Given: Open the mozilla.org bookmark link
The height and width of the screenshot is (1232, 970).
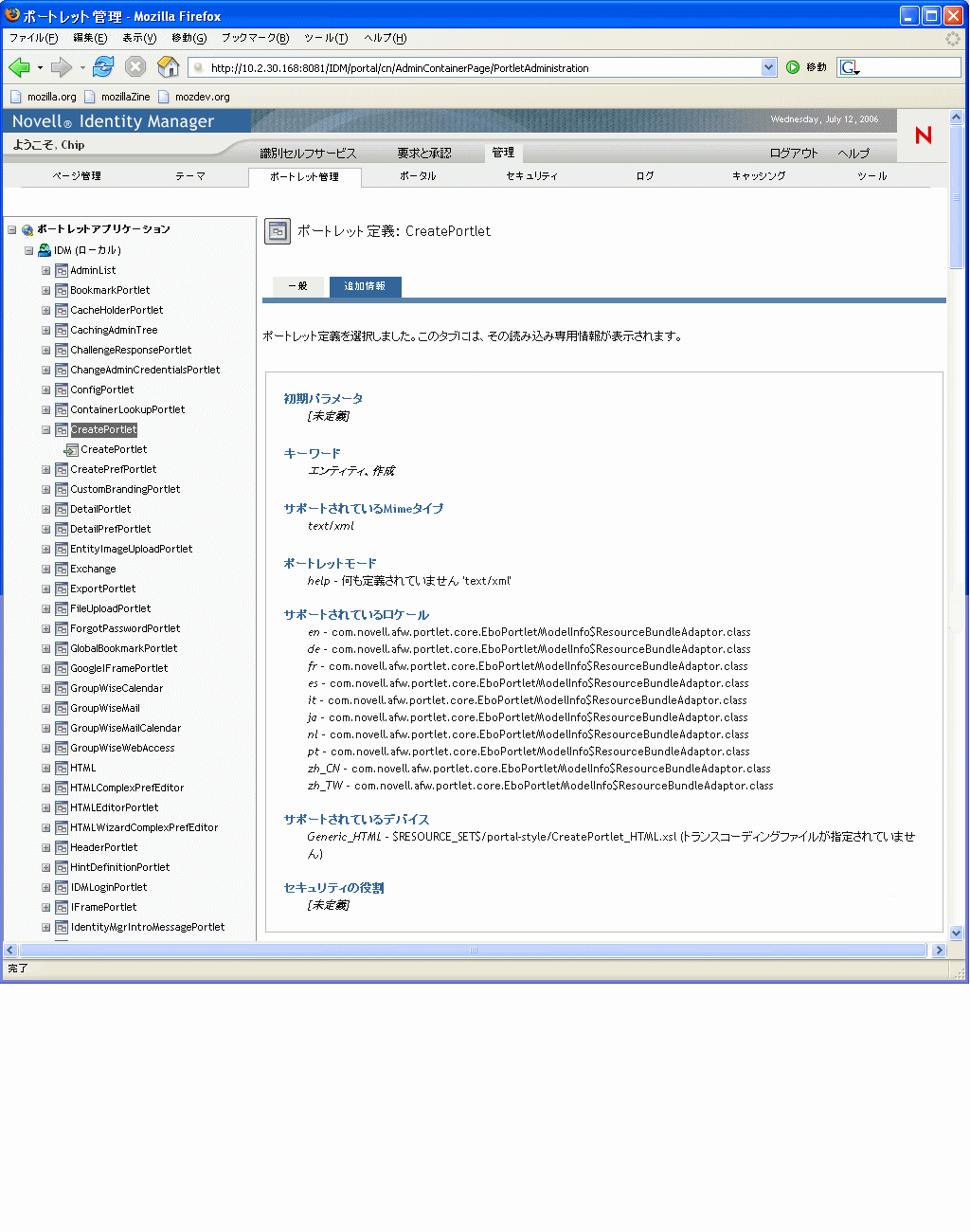Looking at the screenshot, I should pos(43,97).
